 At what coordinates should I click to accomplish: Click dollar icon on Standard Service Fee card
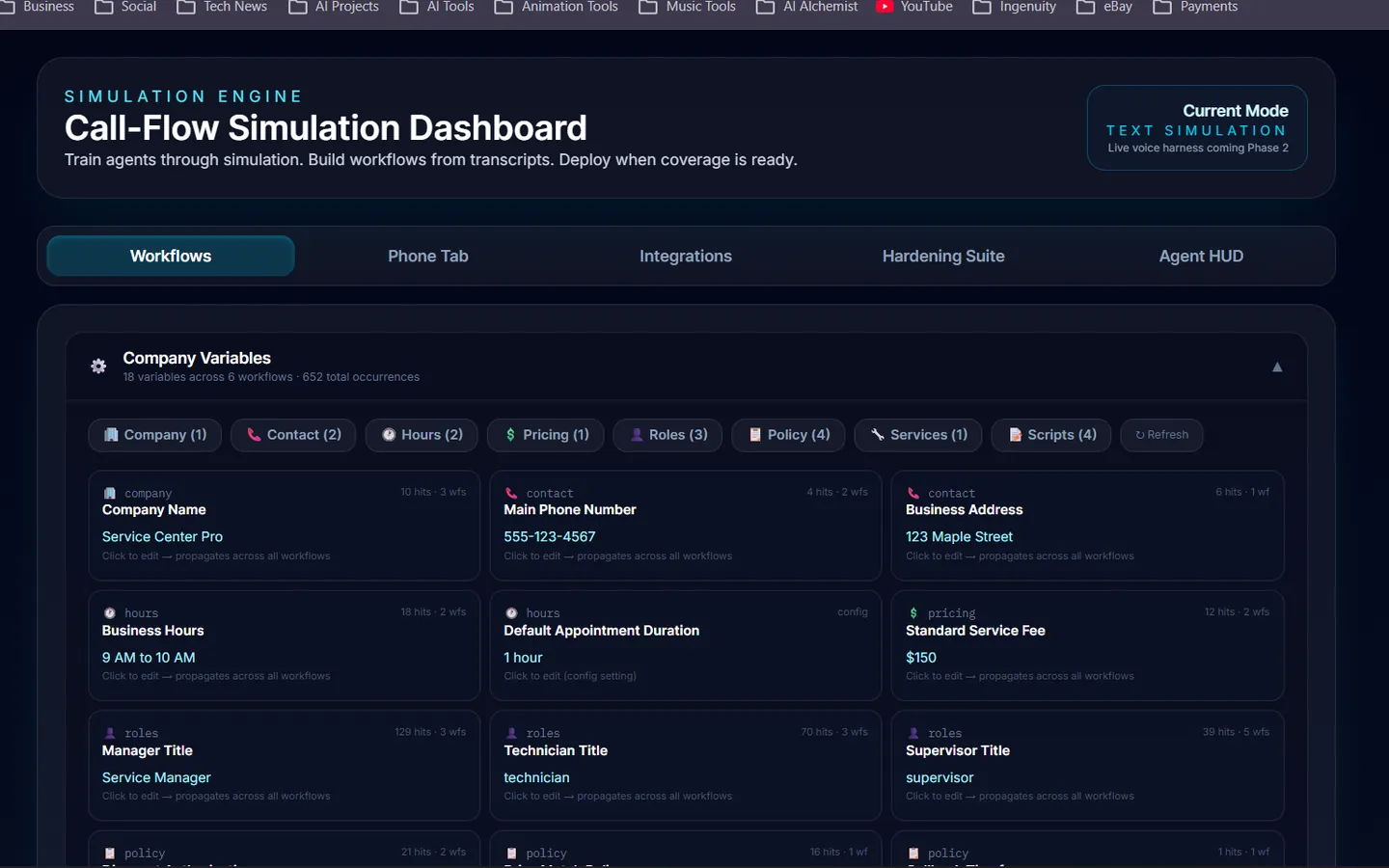(913, 612)
